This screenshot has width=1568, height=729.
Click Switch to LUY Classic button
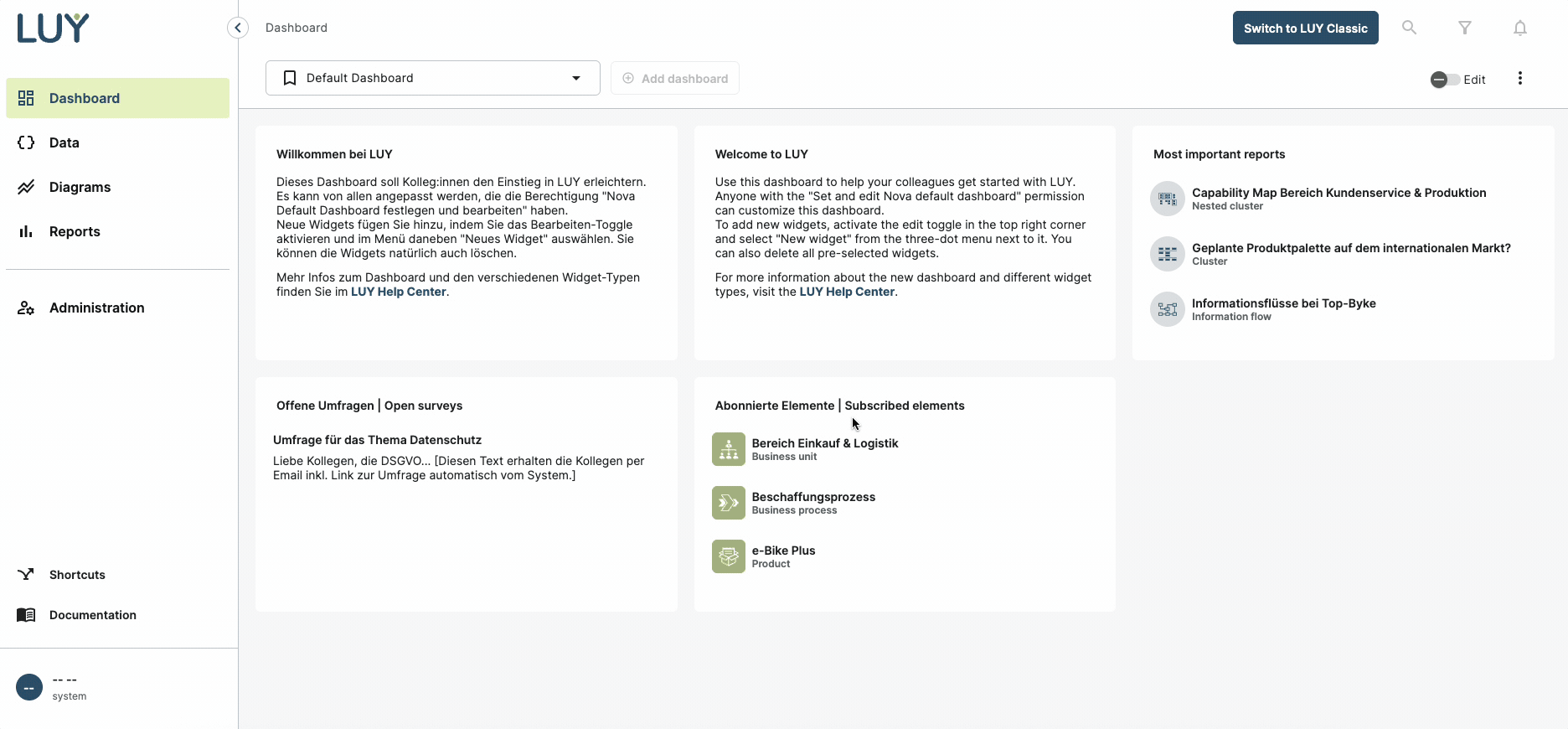[x=1305, y=28]
